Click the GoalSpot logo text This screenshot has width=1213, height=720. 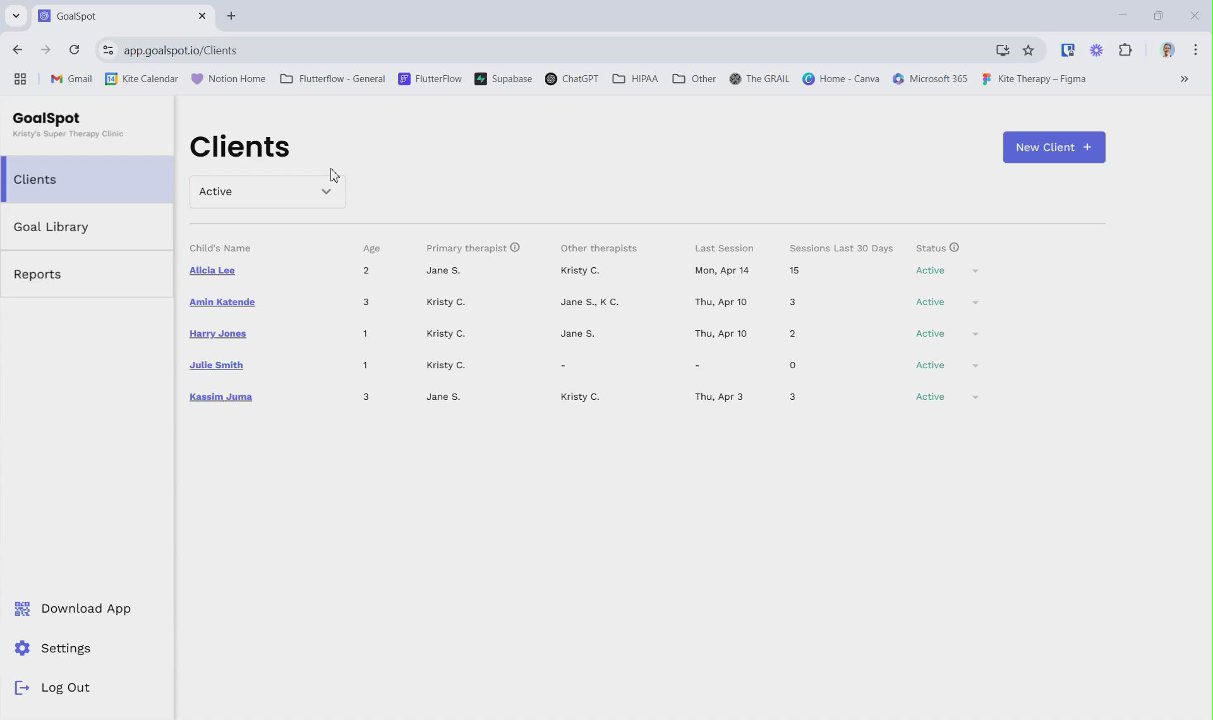click(x=46, y=118)
